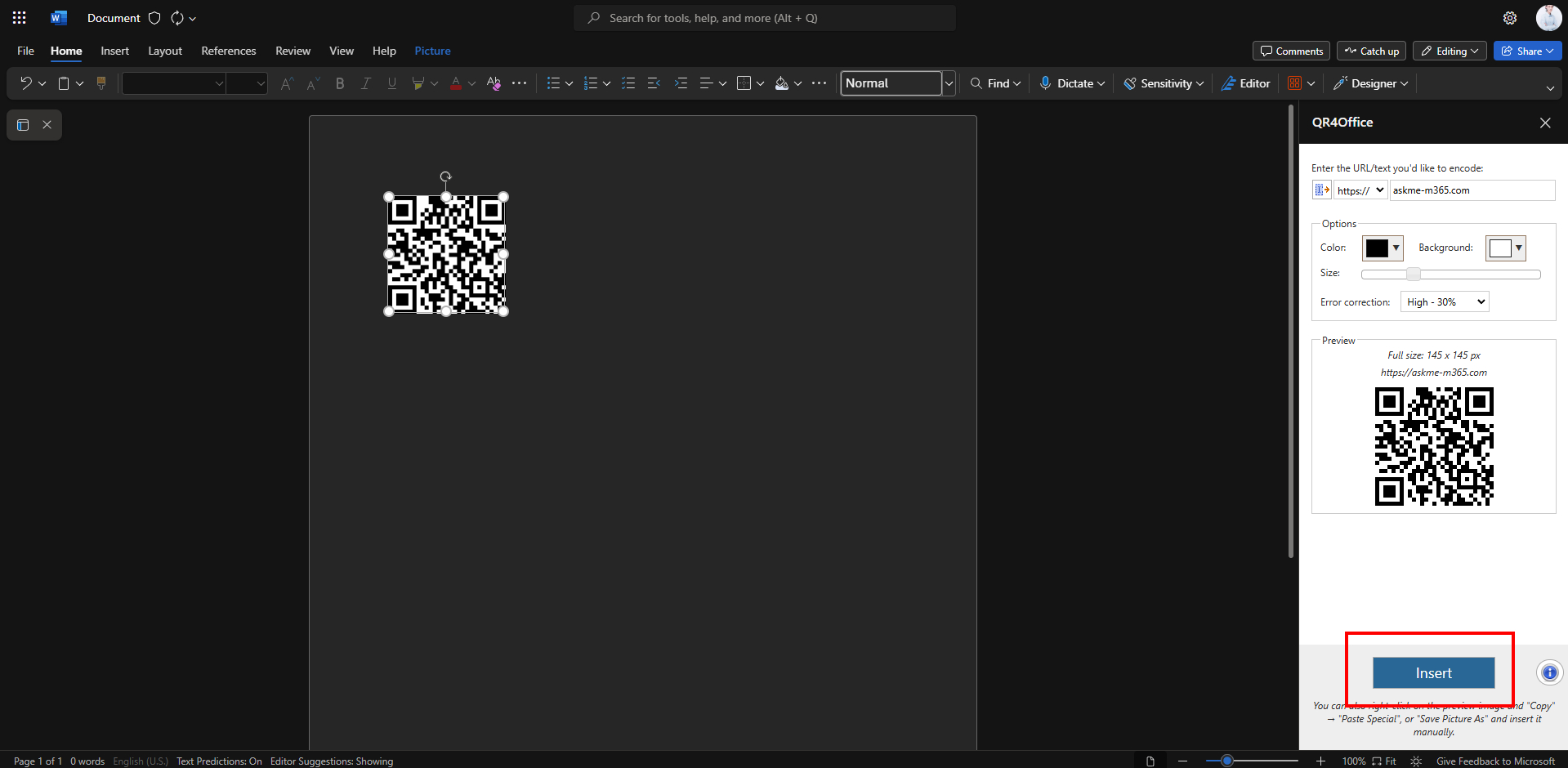The height and width of the screenshot is (768, 1568).
Task: Click the shading paint bucket
Action: (782, 83)
